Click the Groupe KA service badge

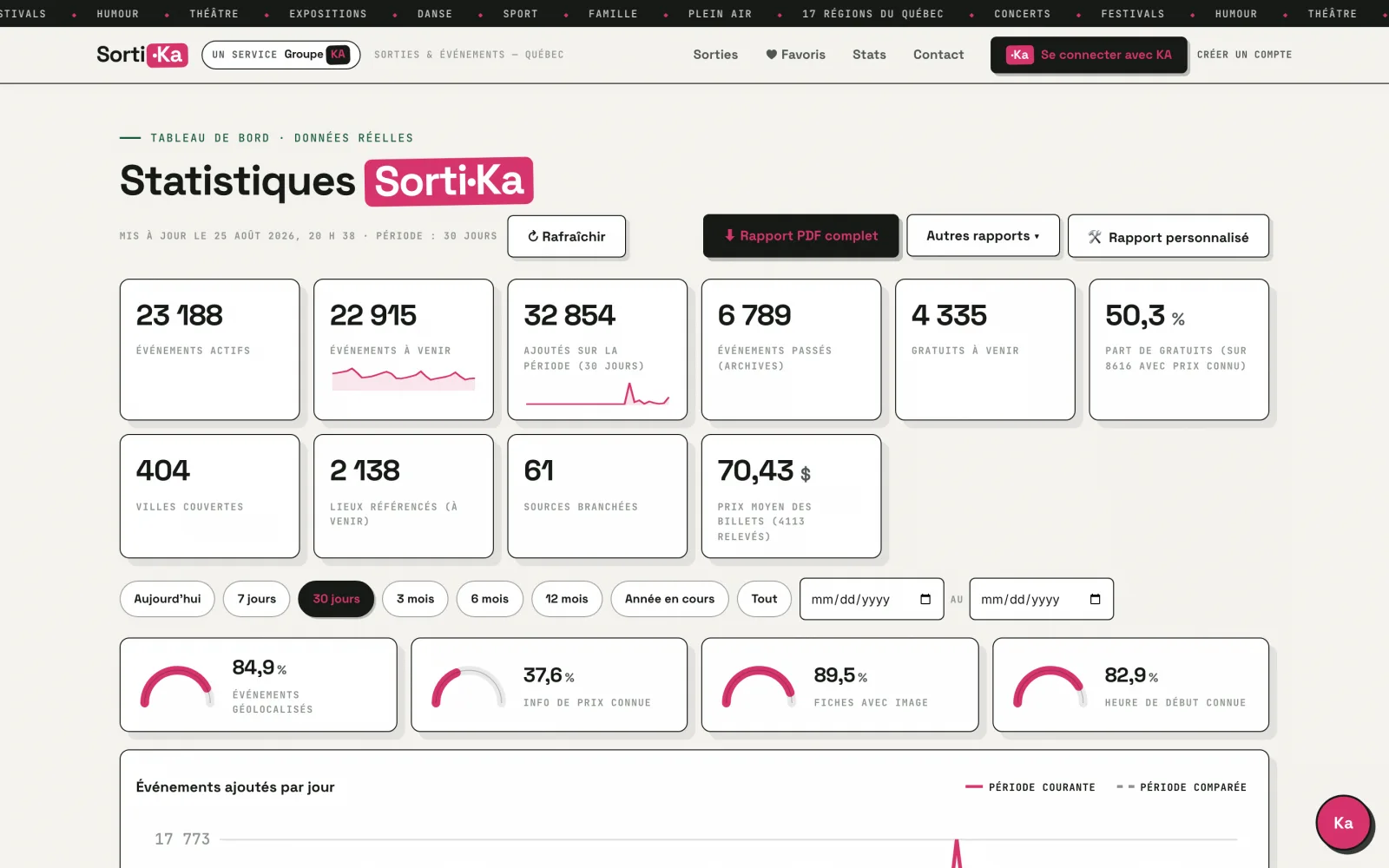coord(280,55)
